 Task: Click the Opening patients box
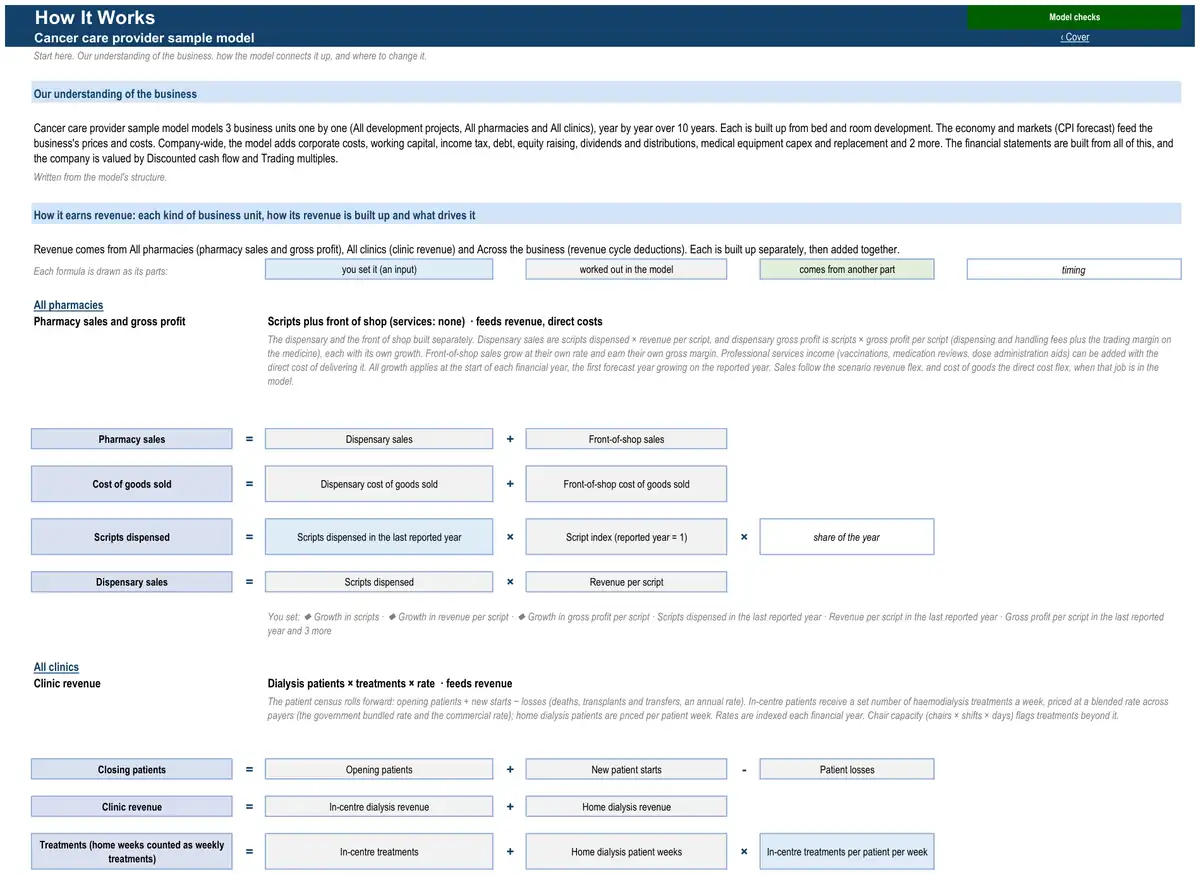[x=379, y=770]
